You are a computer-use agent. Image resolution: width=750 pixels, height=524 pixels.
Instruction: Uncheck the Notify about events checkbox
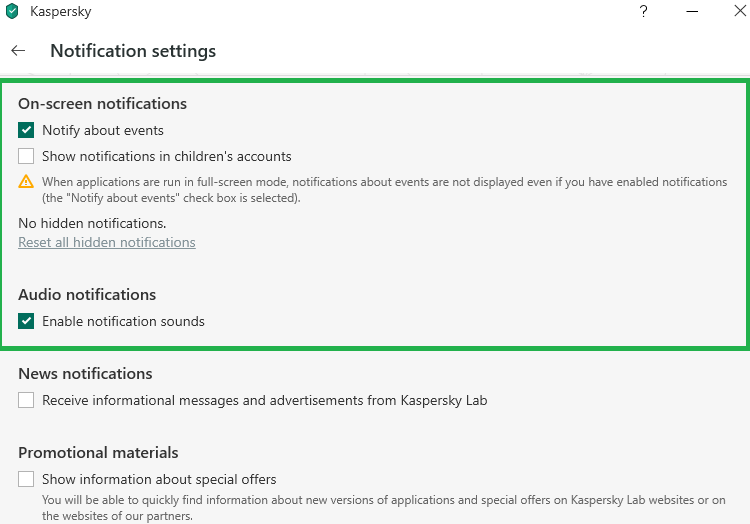point(26,130)
